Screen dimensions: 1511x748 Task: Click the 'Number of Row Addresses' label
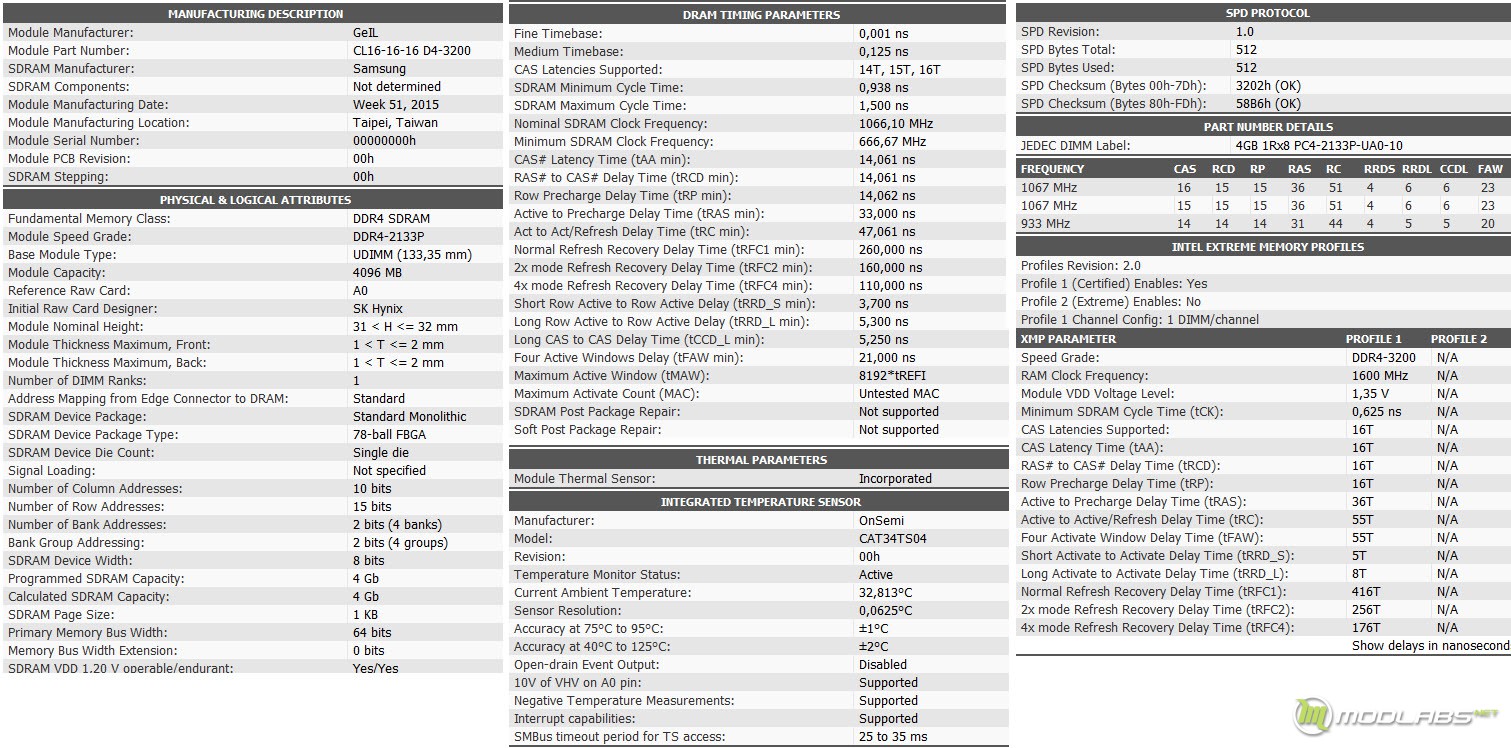pos(86,507)
